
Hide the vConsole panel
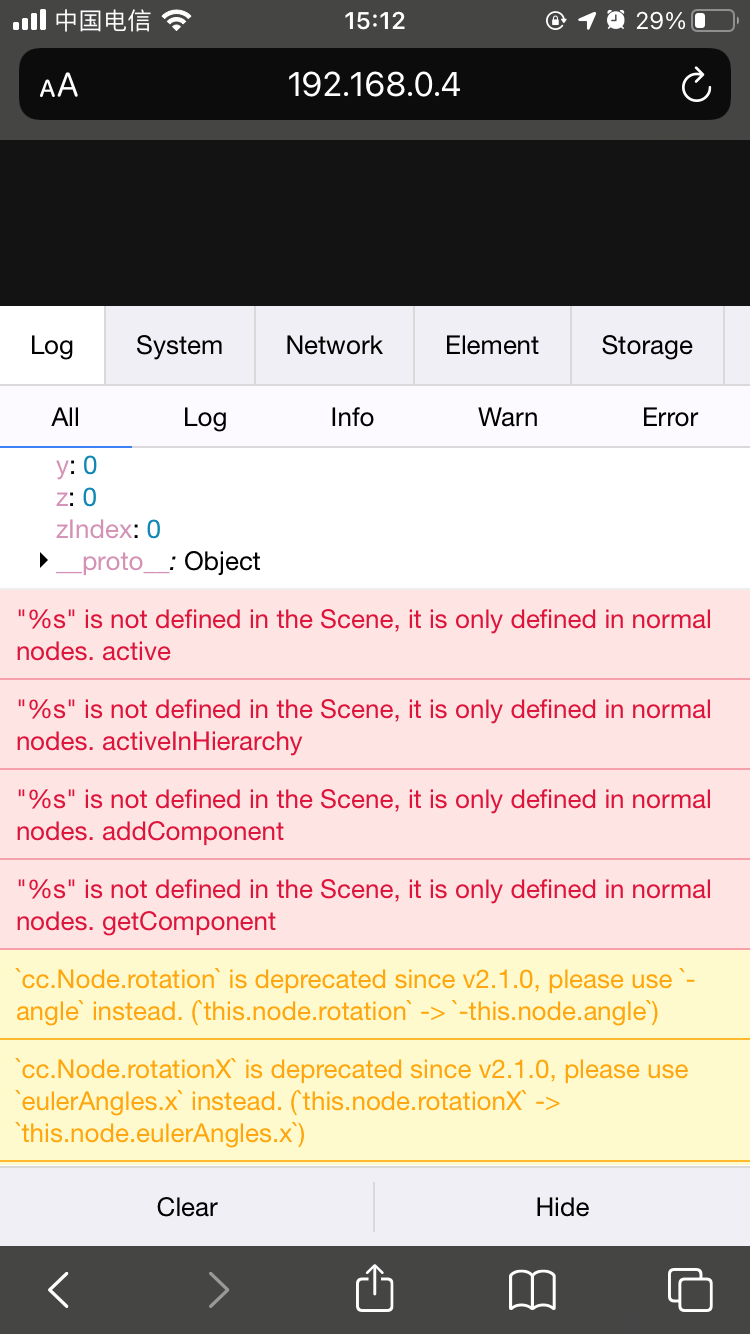coord(562,1208)
